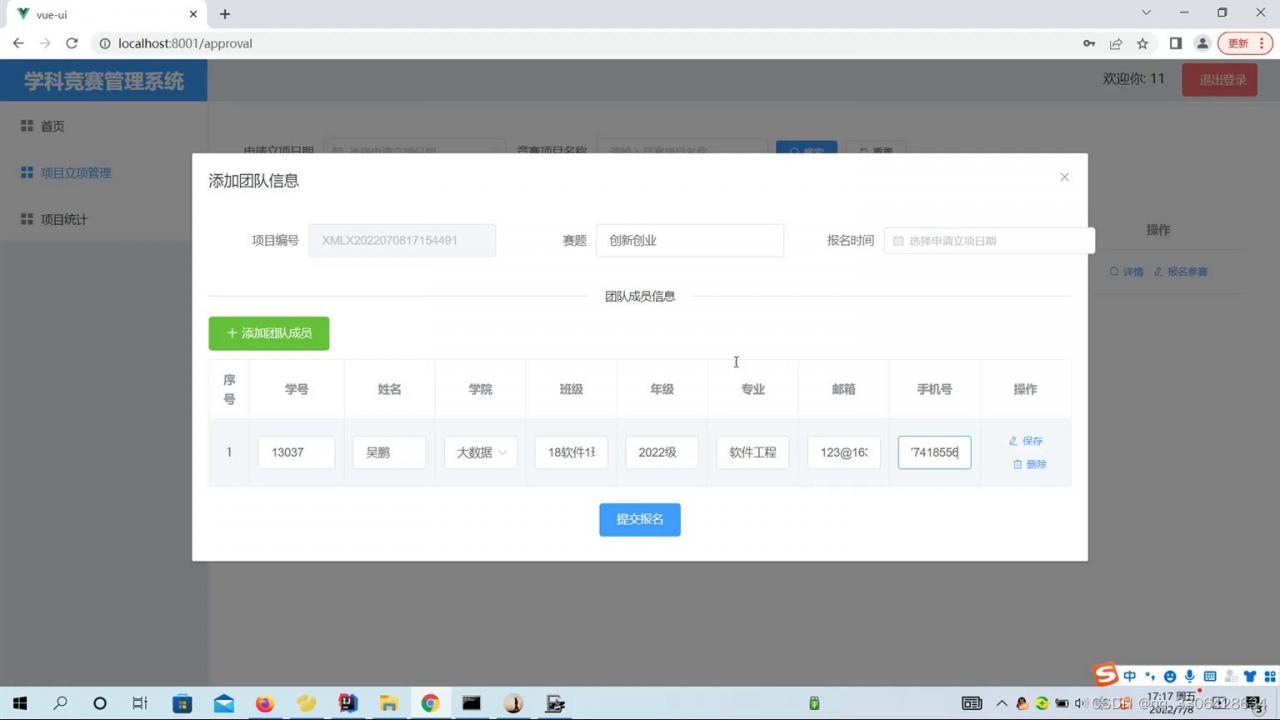Click the 姓名 input containing 吴鹏

[x=389, y=452]
